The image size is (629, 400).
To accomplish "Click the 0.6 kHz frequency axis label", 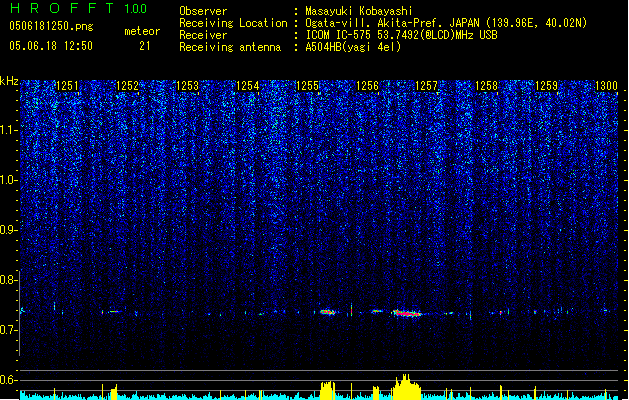I will pos(8,380).
